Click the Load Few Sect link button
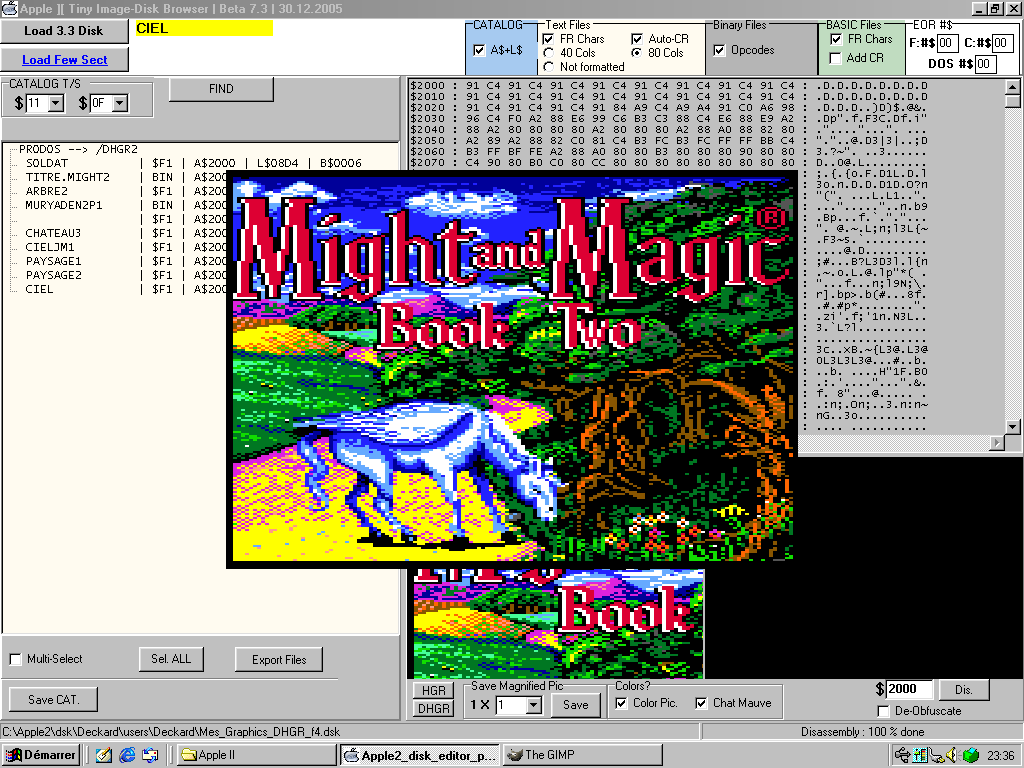 pyautogui.click(x=64, y=59)
